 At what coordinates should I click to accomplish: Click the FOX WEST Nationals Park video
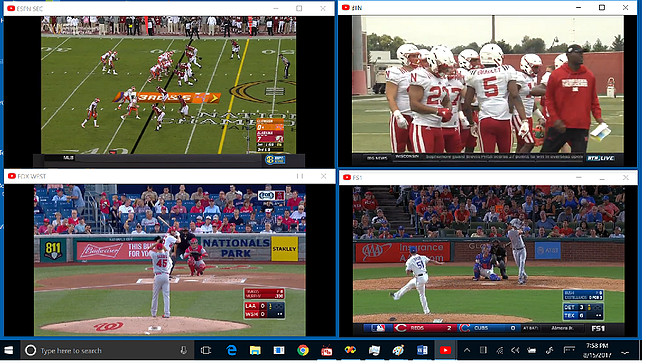tap(170, 260)
